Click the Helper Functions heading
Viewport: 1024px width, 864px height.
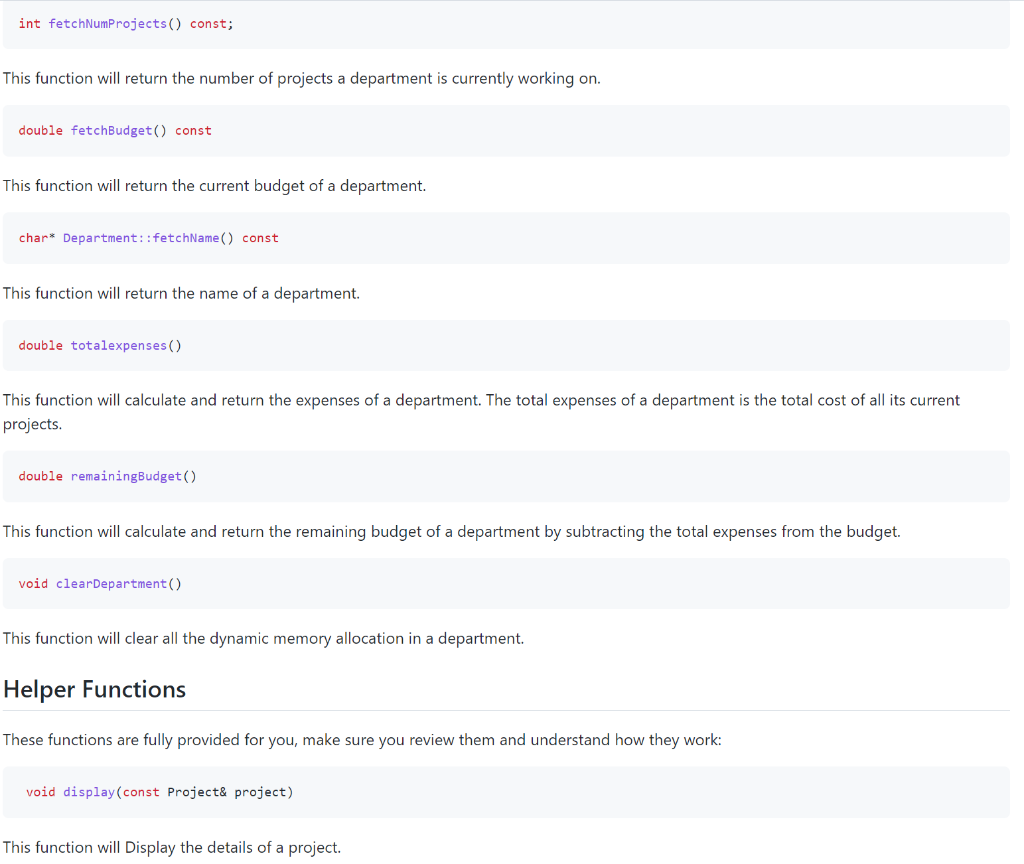click(94, 689)
